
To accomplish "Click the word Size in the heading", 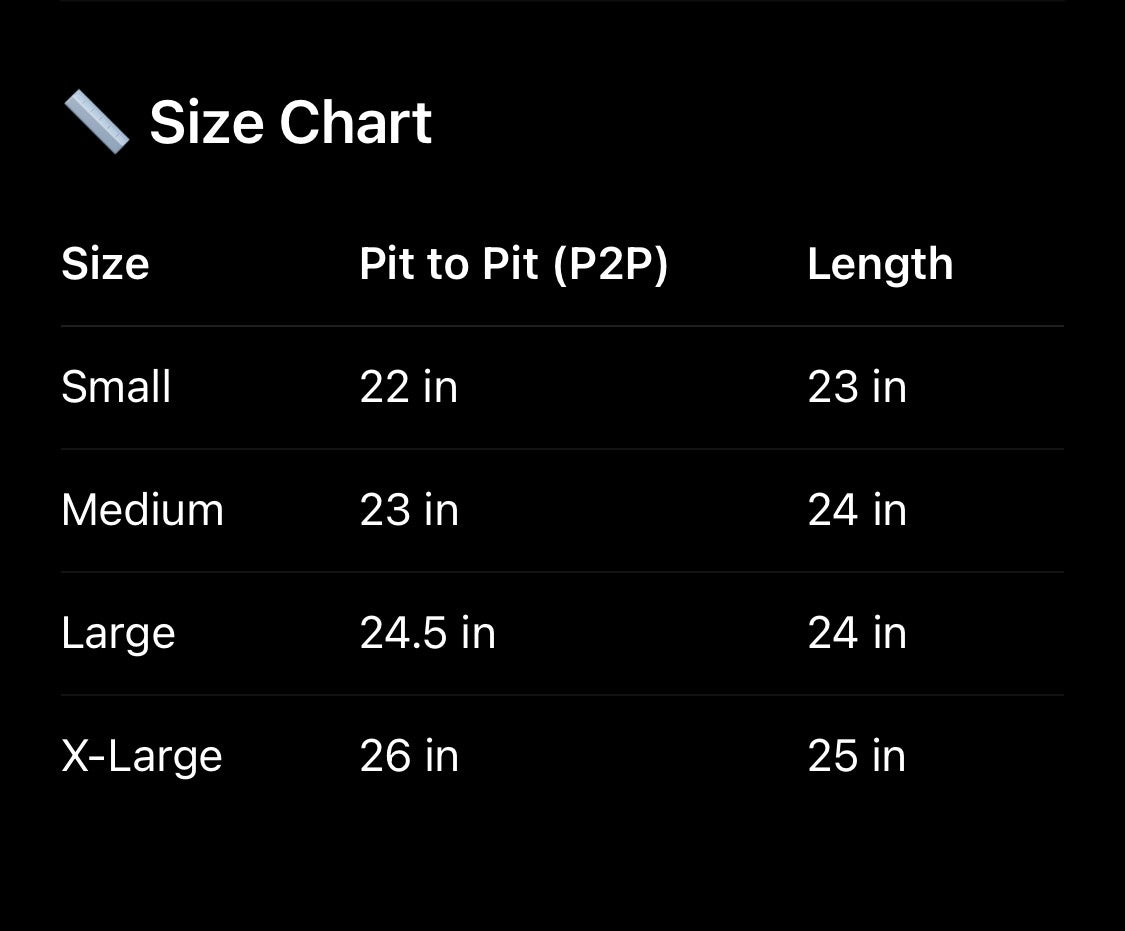I will pos(207,123).
